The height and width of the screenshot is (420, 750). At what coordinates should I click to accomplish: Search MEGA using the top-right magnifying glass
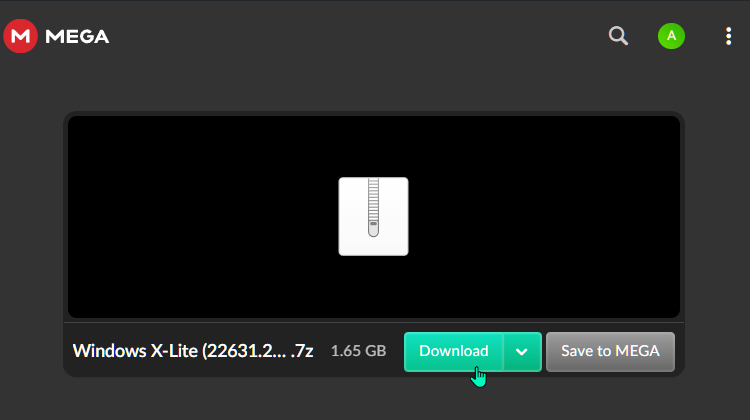pyautogui.click(x=618, y=36)
